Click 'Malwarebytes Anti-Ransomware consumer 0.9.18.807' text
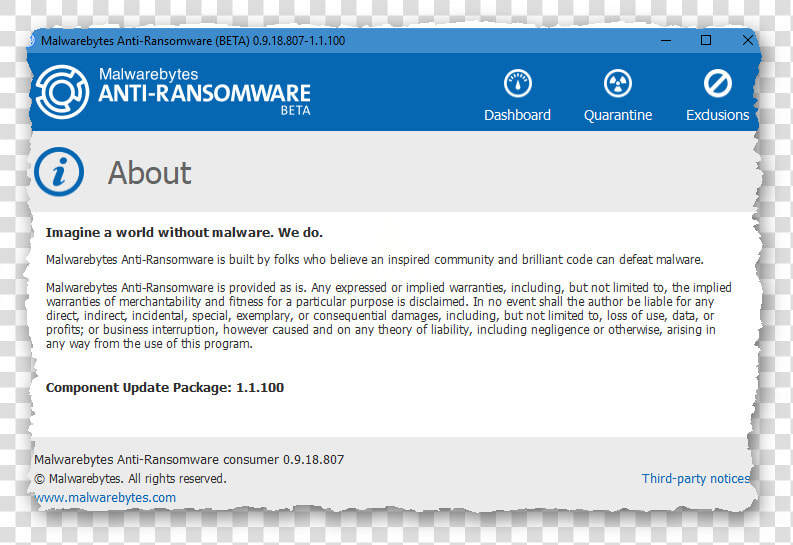Image resolution: width=793 pixels, height=545 pixels. pyautogui.click(x=189, y=460)
